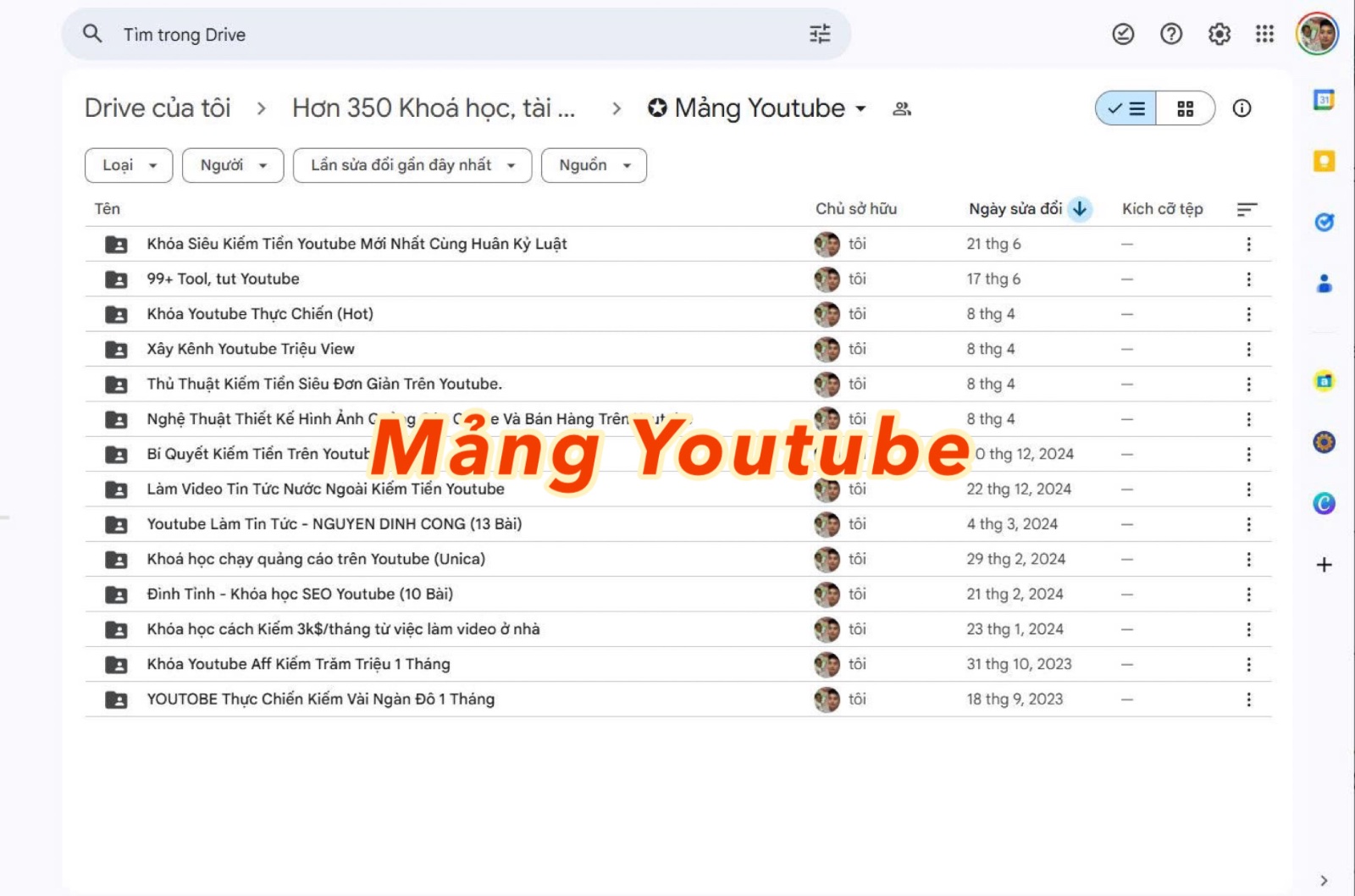Click folder icon of Đinh Tỉnh SEO Youtube row

(x=116, y=595)
